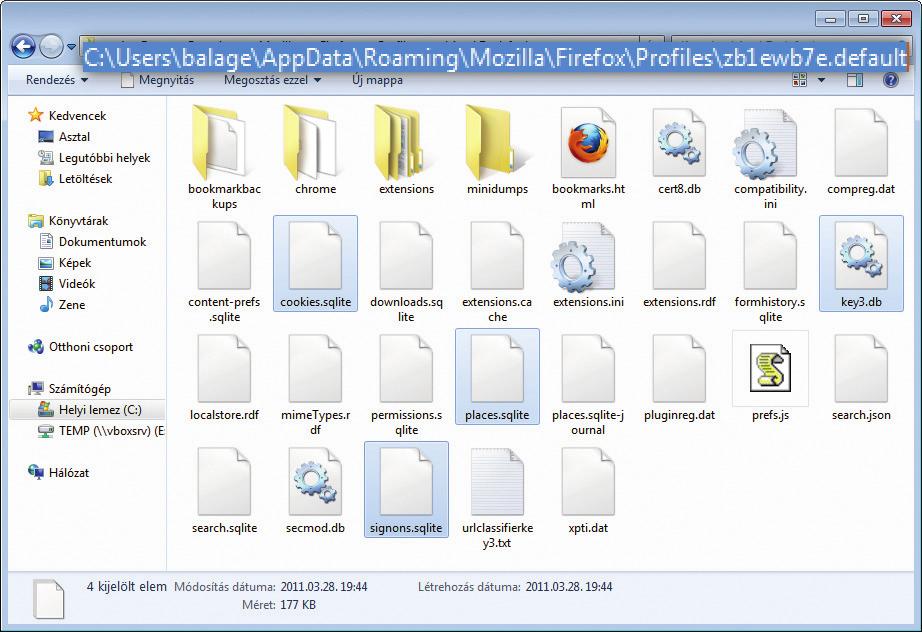Open Könyvtárak in navigation pane
The width and height of the screenshot is (922, 632).
[68, 221]
